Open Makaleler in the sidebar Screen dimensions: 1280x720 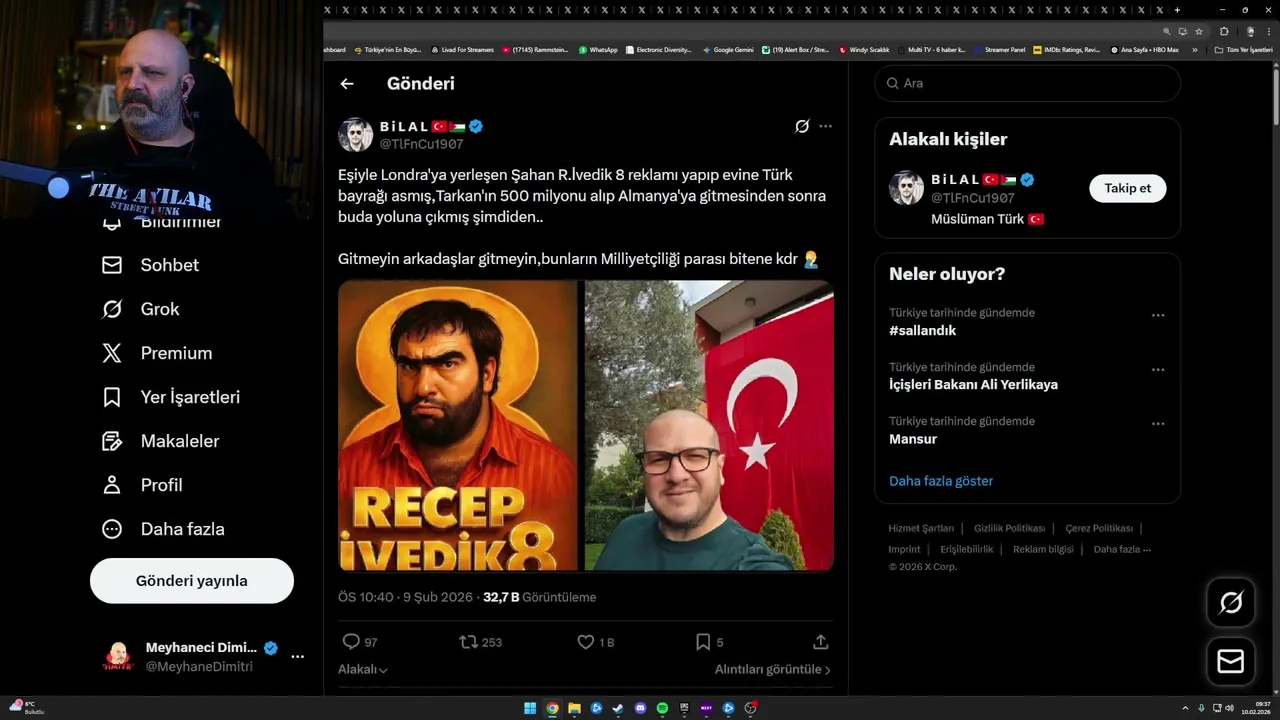[x=160, y=441]
